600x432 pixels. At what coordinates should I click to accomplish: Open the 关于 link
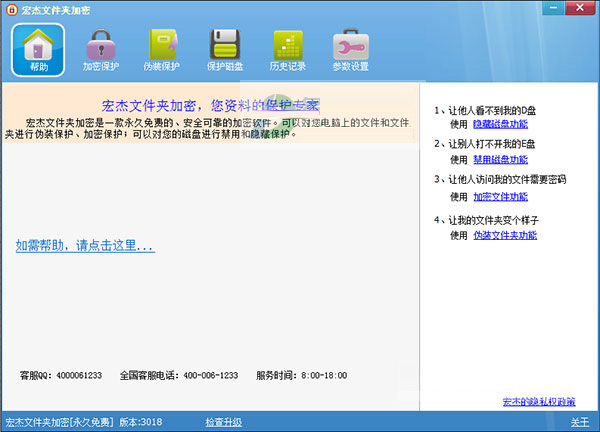click(x=580, y=422)
